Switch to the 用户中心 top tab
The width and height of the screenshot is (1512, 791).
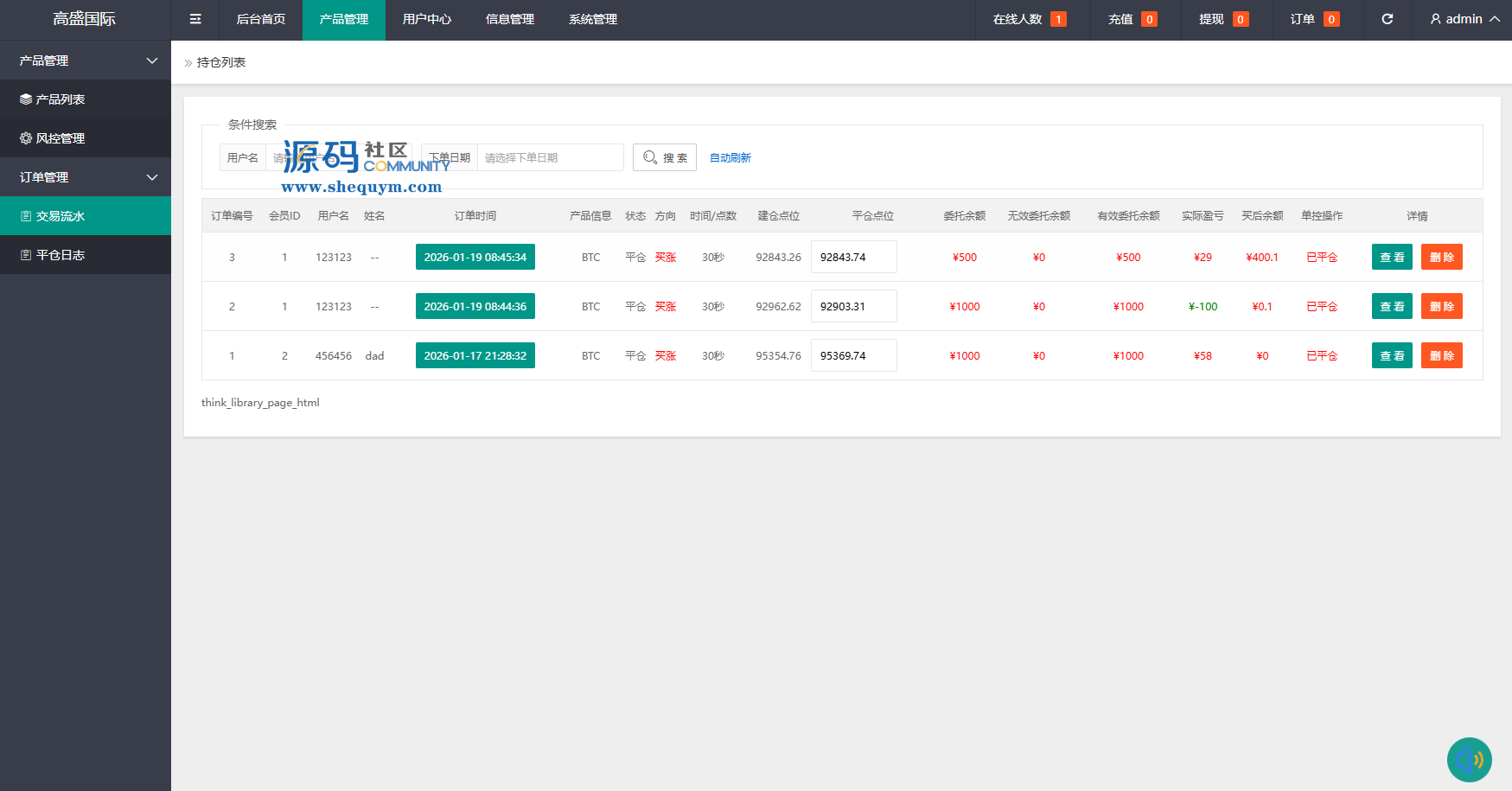click(427, 19)
